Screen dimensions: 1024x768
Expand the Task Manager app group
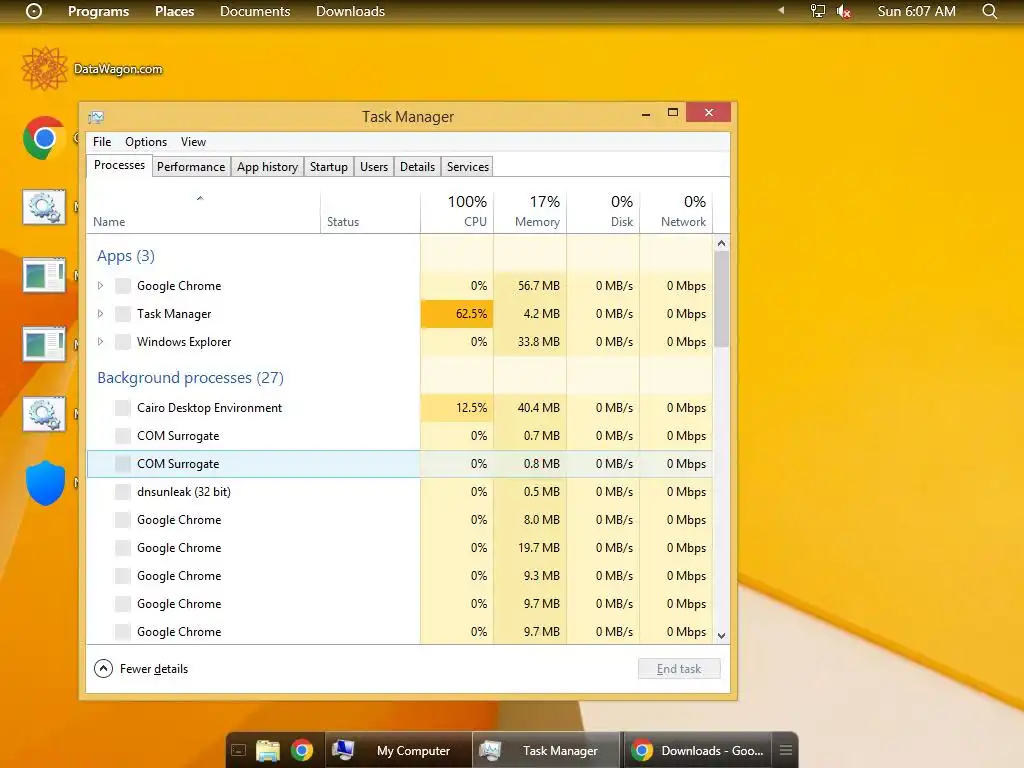100,313
